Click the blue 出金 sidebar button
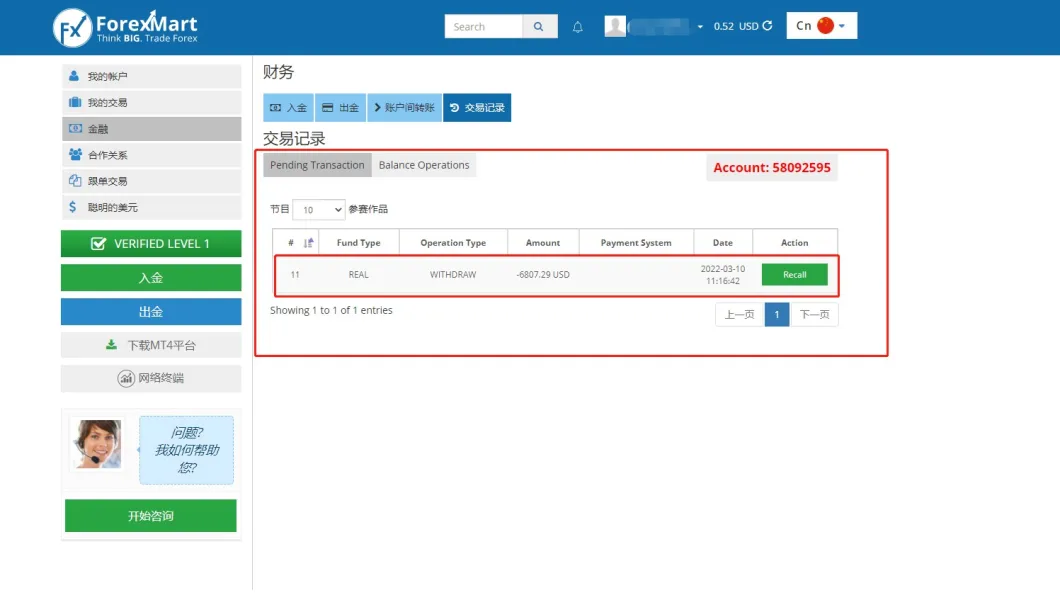 point(151,312)
